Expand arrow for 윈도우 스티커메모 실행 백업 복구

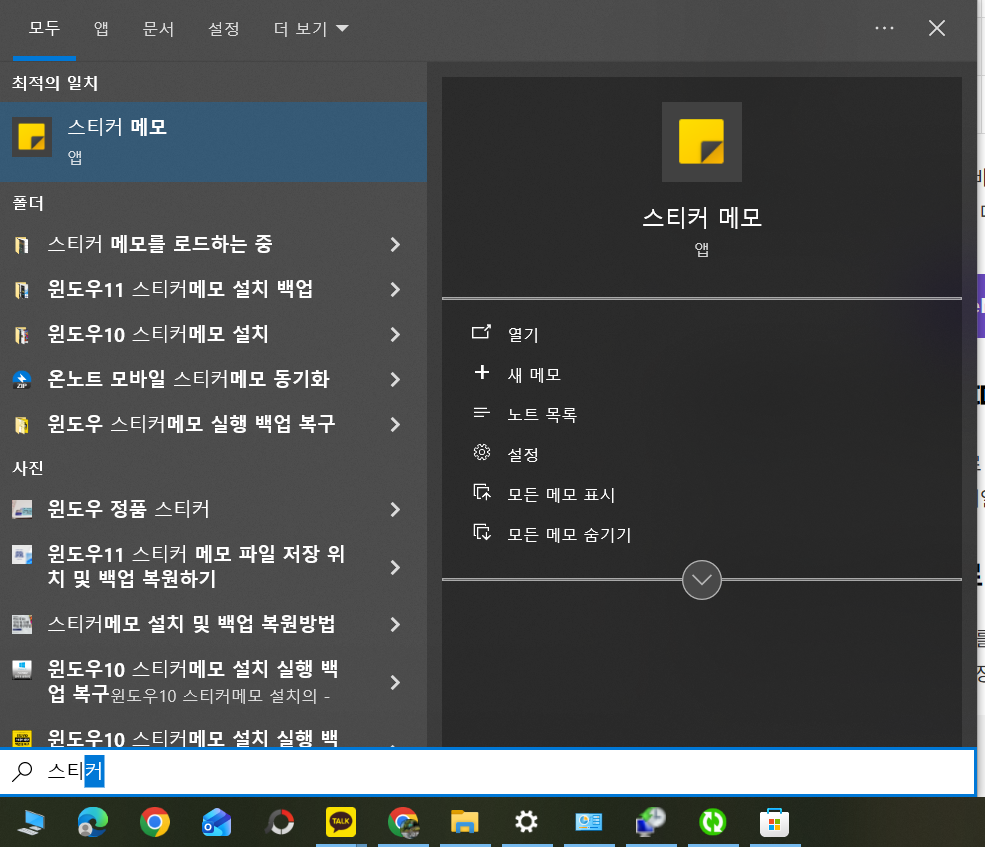pyautogui.click(x=395, y=425)
